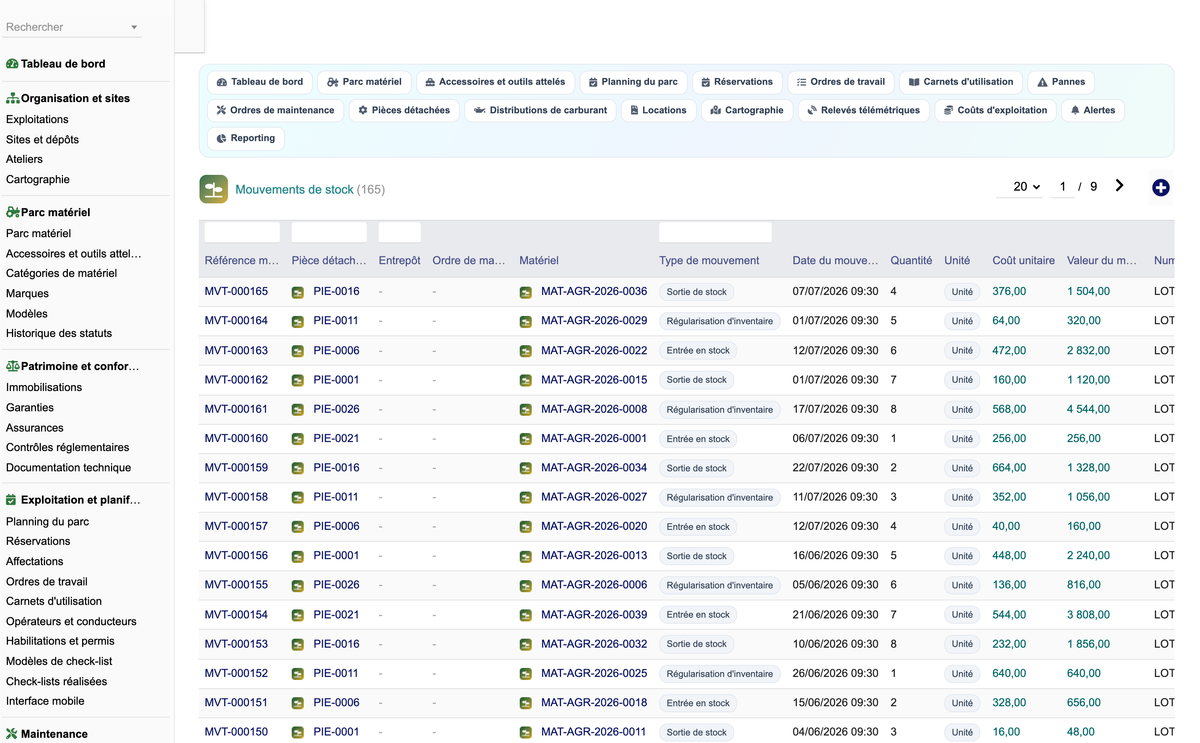Go to next page arrow
This screenshot has width=1200, height=743.
click(1119, 186)
